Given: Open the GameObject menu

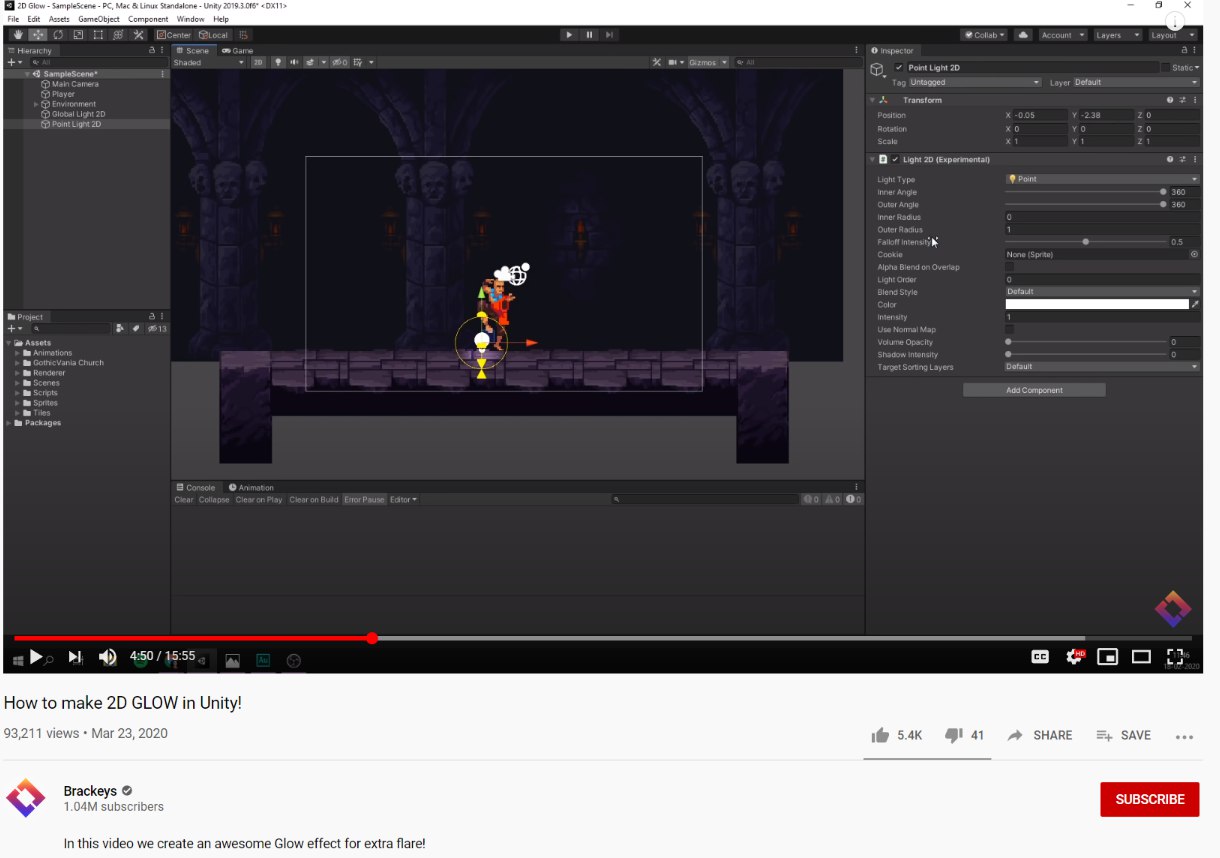Looking at the screenshot, I should 98,19.
